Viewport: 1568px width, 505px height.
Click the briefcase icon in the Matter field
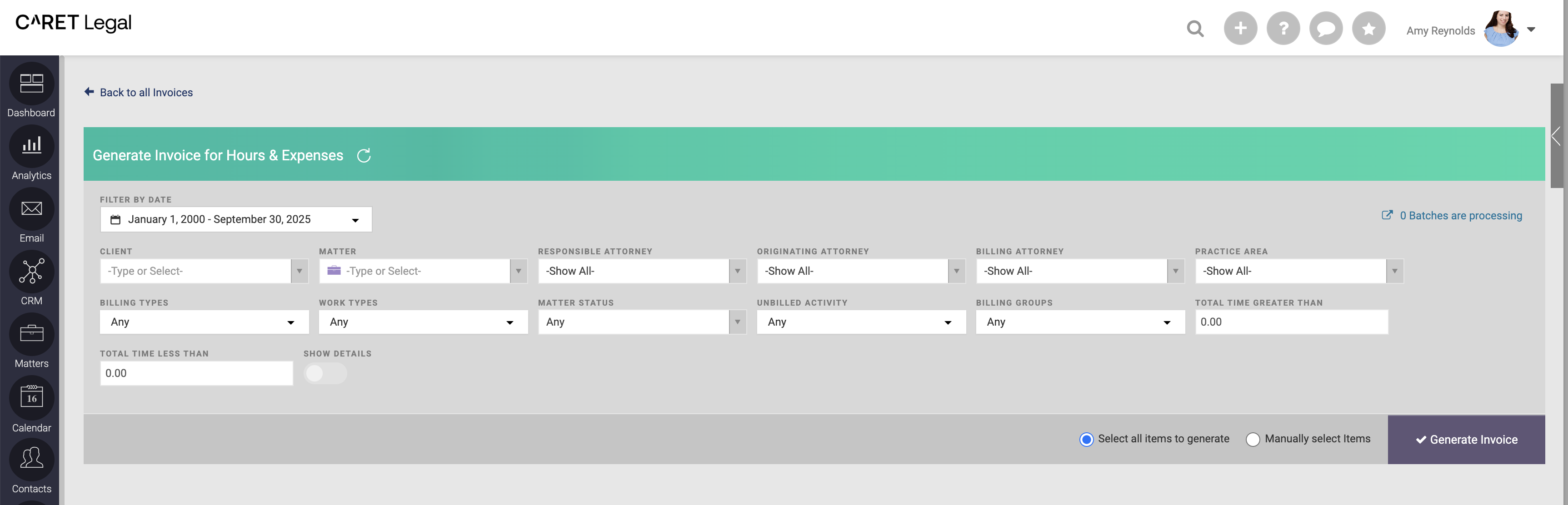pyautogui.click(x=334, y=271)
